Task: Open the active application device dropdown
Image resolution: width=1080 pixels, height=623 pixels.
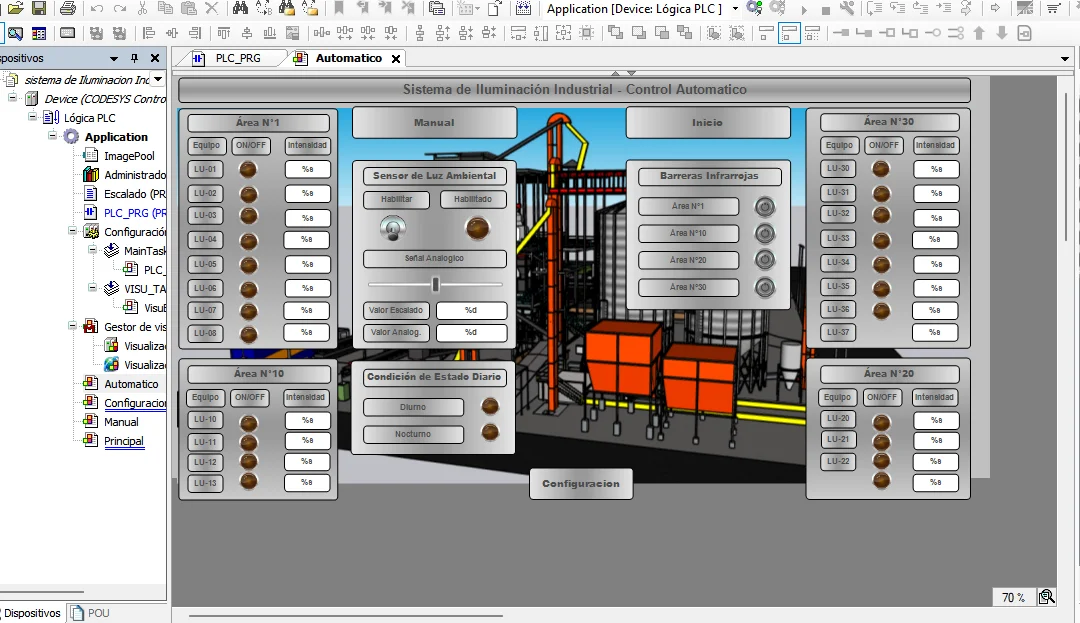Action: click(x=735, y=9)
